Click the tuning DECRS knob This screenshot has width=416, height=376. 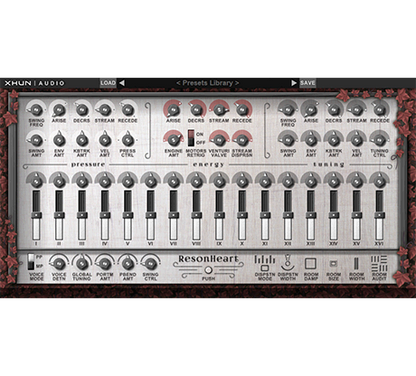pyautogui.click(x=333, y=109)
